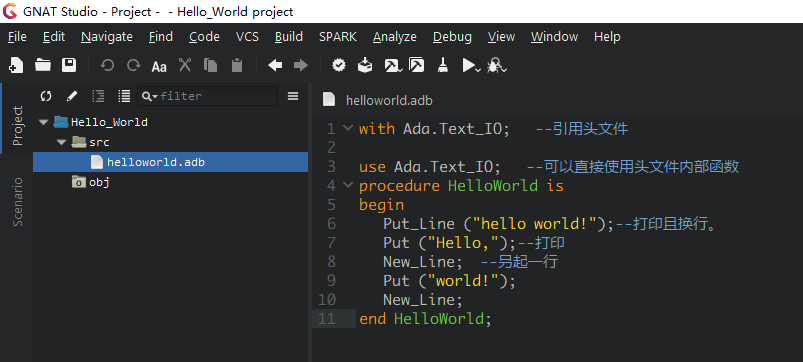803x362 pixels.
Task: Open the Build menu
Action: pos(289,37)
